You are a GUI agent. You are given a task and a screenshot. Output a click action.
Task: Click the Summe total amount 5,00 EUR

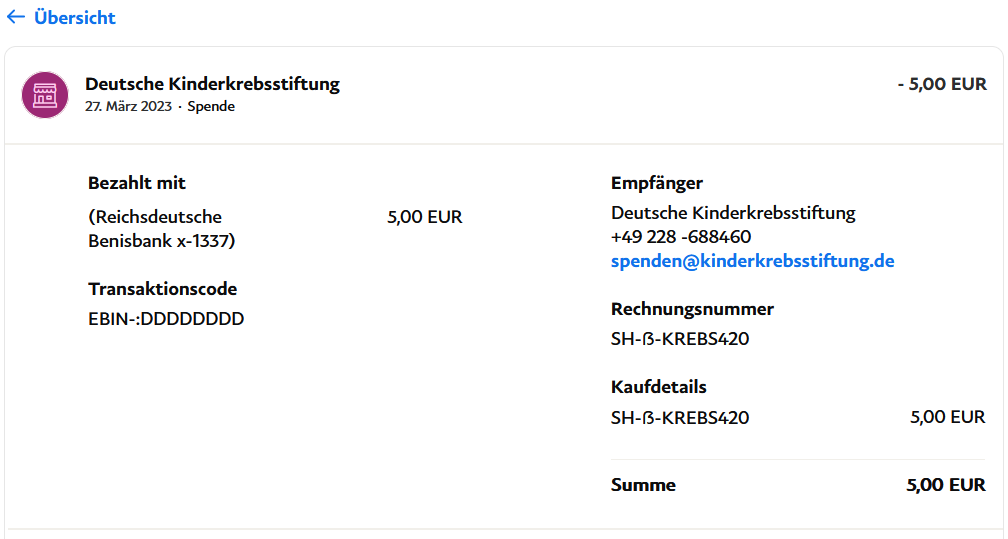tap(946, 485)
